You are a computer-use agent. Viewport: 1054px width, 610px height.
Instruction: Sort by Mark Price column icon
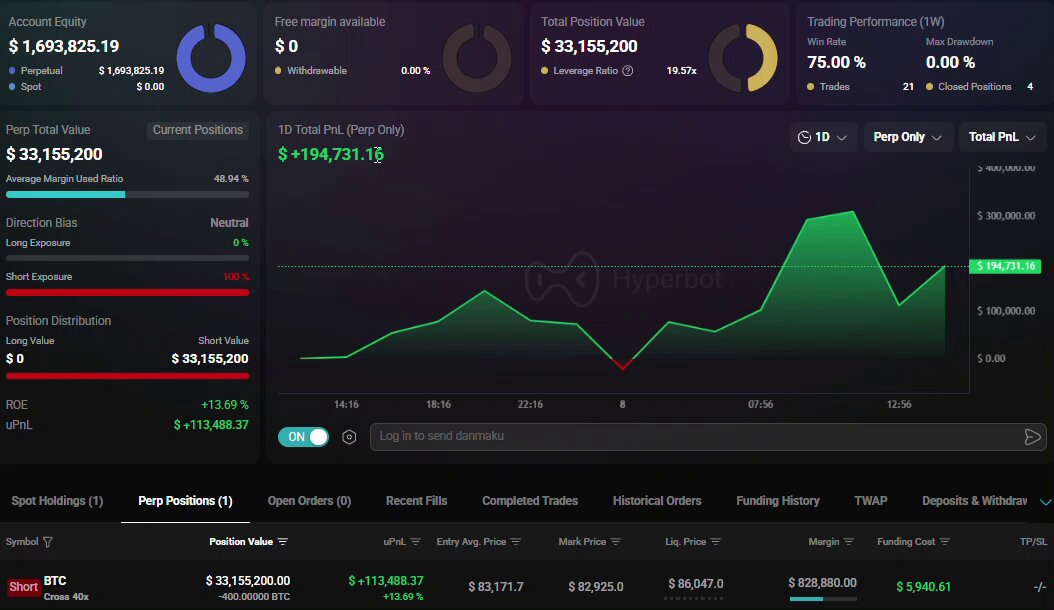pyautogui.click(x=616, y=542)
